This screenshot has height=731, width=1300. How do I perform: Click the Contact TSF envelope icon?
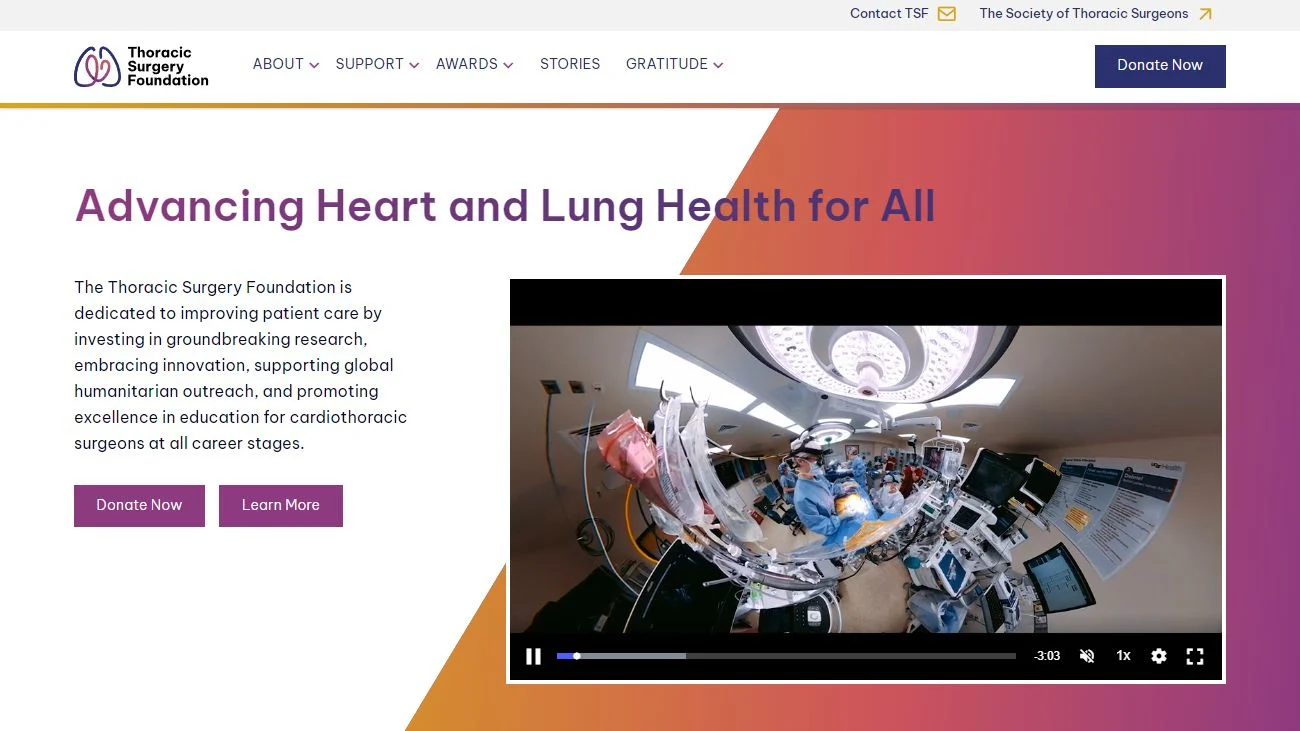coord(946,14)
